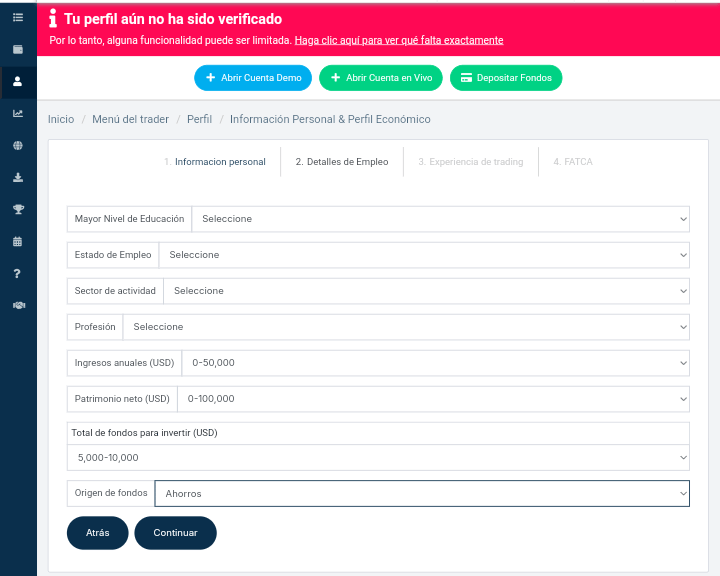
Task: Open the Perfil breadcrumb link
Action: pyautogui.click(x=199, y=119)
